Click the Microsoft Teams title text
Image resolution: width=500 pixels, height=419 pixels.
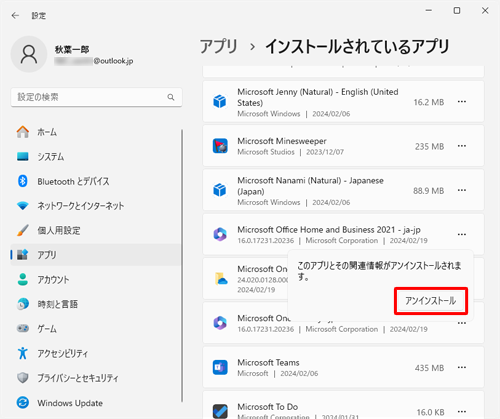(268, 362)
